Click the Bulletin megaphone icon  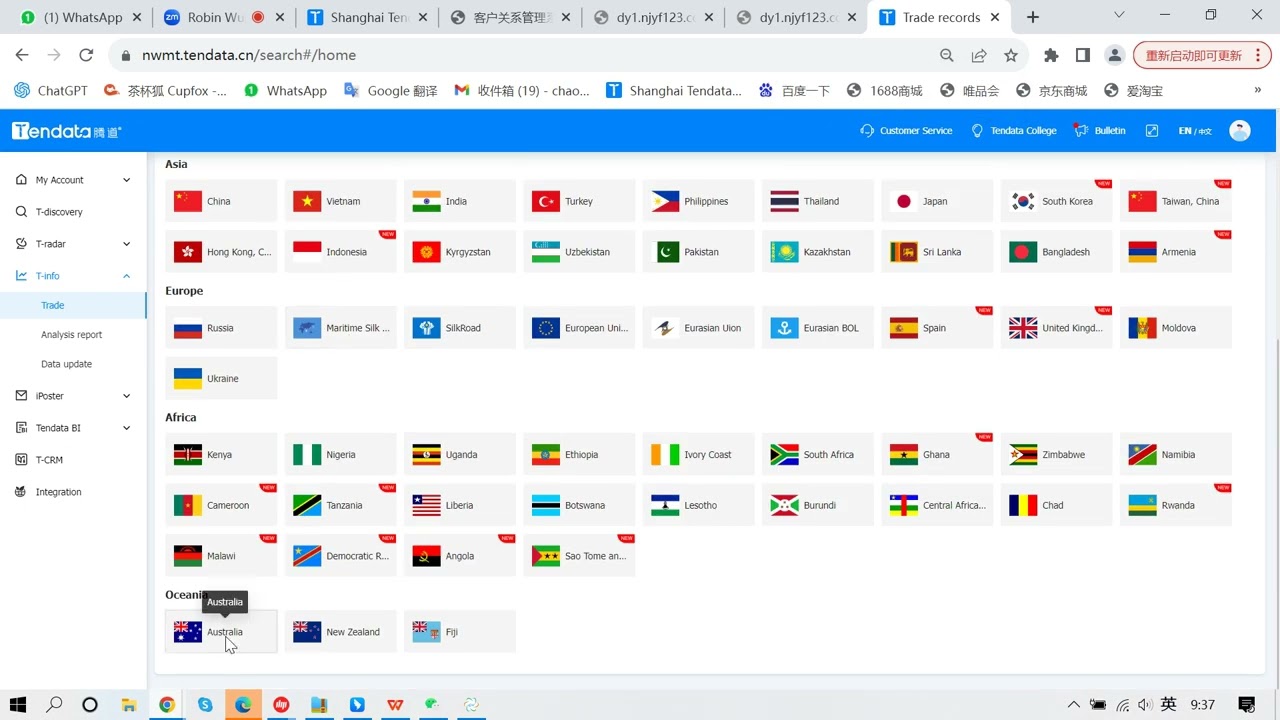(x=1080, y=131)
